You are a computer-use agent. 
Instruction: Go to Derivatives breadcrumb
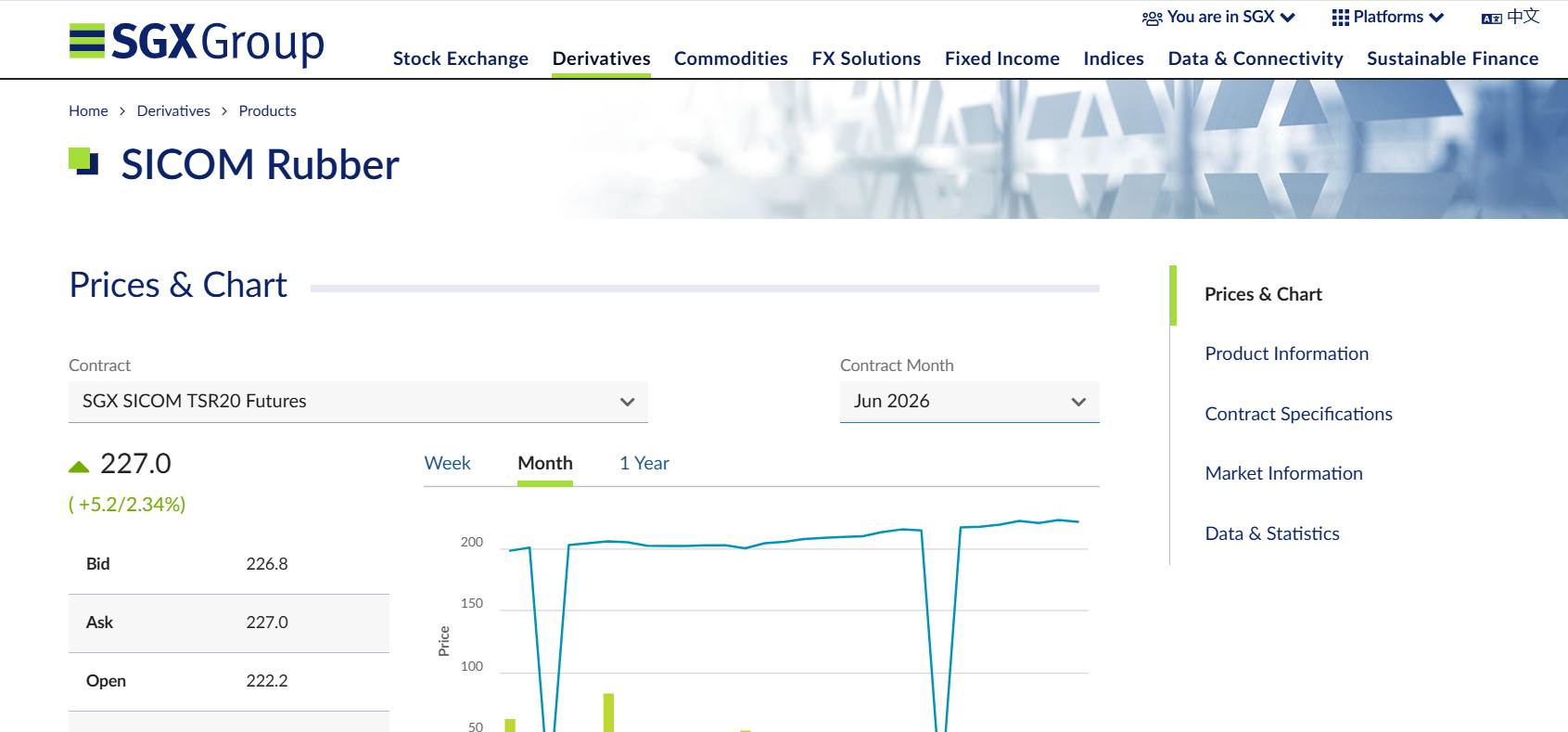pyautogui.click(x=173, y=110)
